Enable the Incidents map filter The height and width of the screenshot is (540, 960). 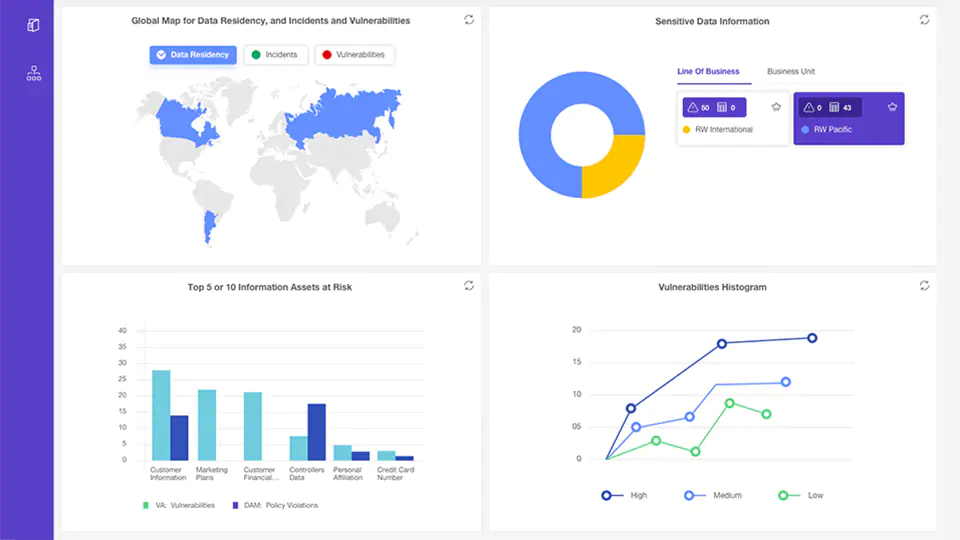tap(275, 55)
